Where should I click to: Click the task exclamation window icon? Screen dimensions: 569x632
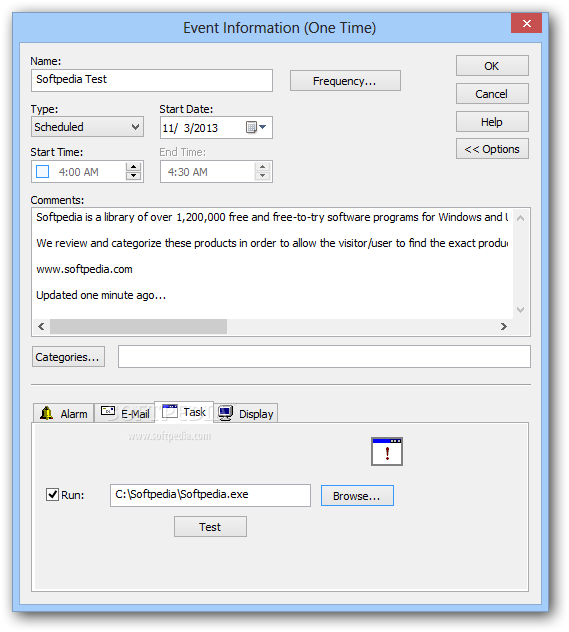(x=386, y=451)
